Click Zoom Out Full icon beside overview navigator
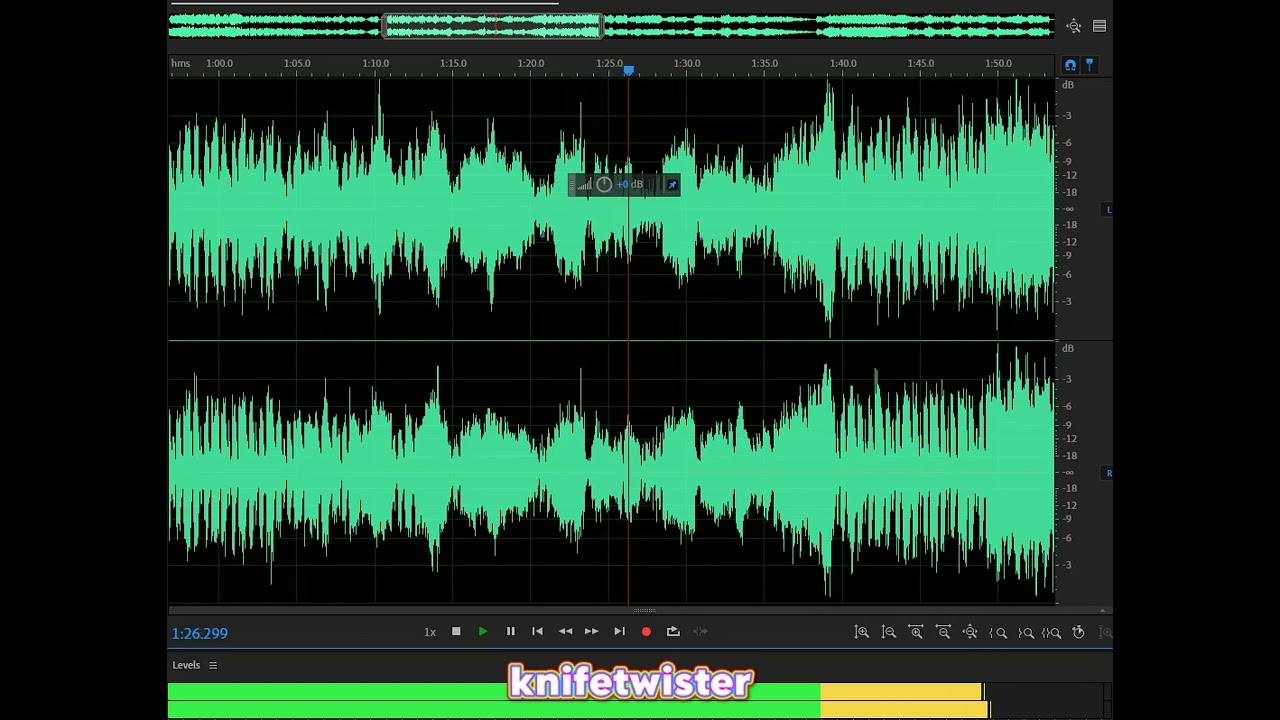The width and height of the screenshot is (1280, 720). pos(1073,27)
